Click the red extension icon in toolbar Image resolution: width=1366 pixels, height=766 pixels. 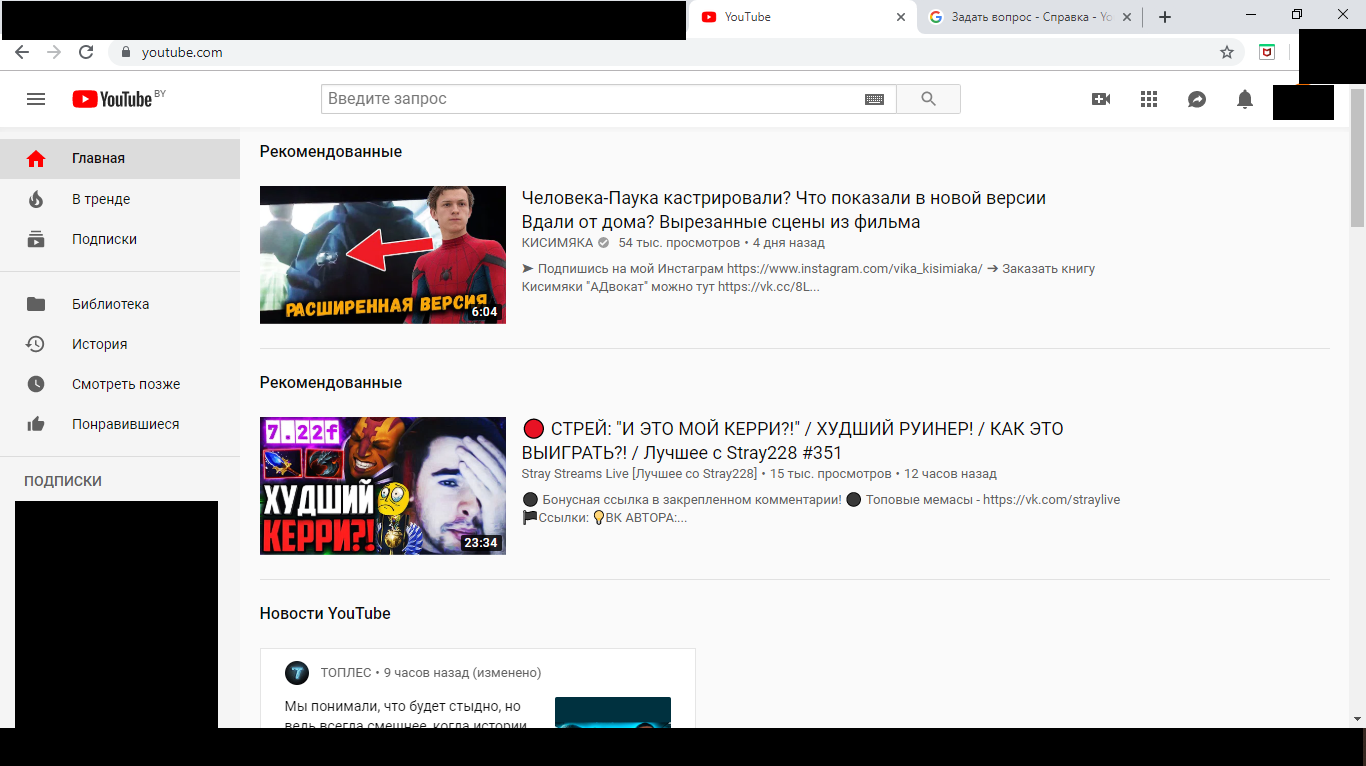pyautogui.click(x=1267, y=52)
